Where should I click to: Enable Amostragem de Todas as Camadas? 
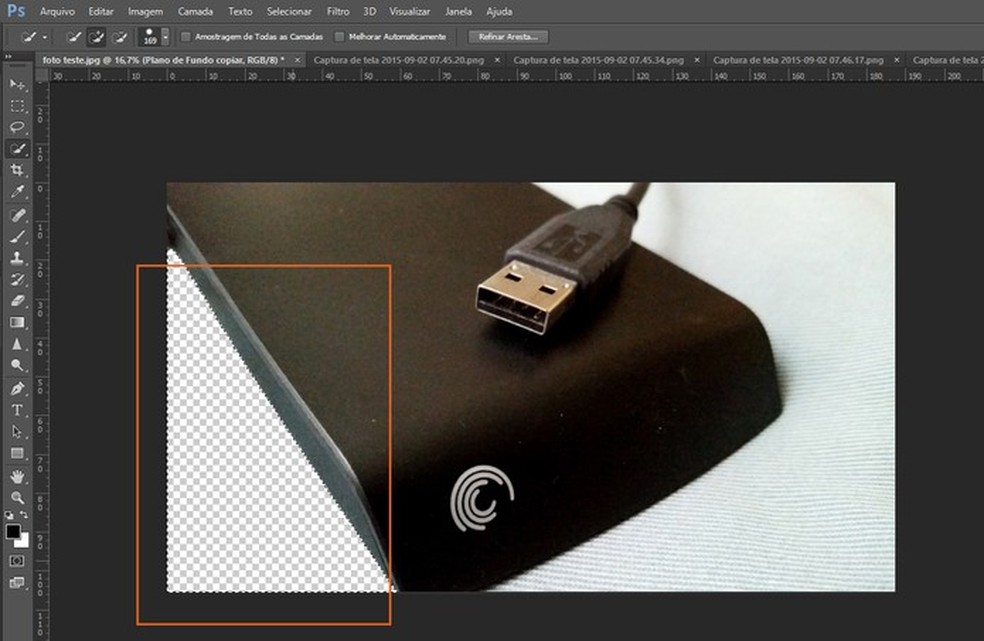coord(186,37)
